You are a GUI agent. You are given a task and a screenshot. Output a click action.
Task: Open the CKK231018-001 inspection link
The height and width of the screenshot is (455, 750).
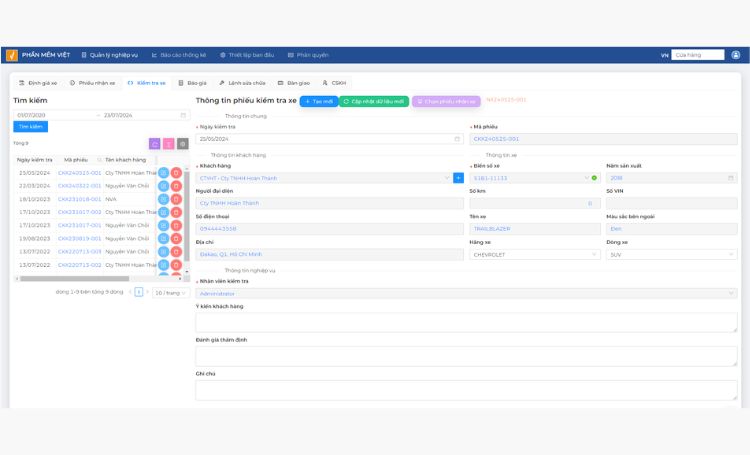click(79, 199)
